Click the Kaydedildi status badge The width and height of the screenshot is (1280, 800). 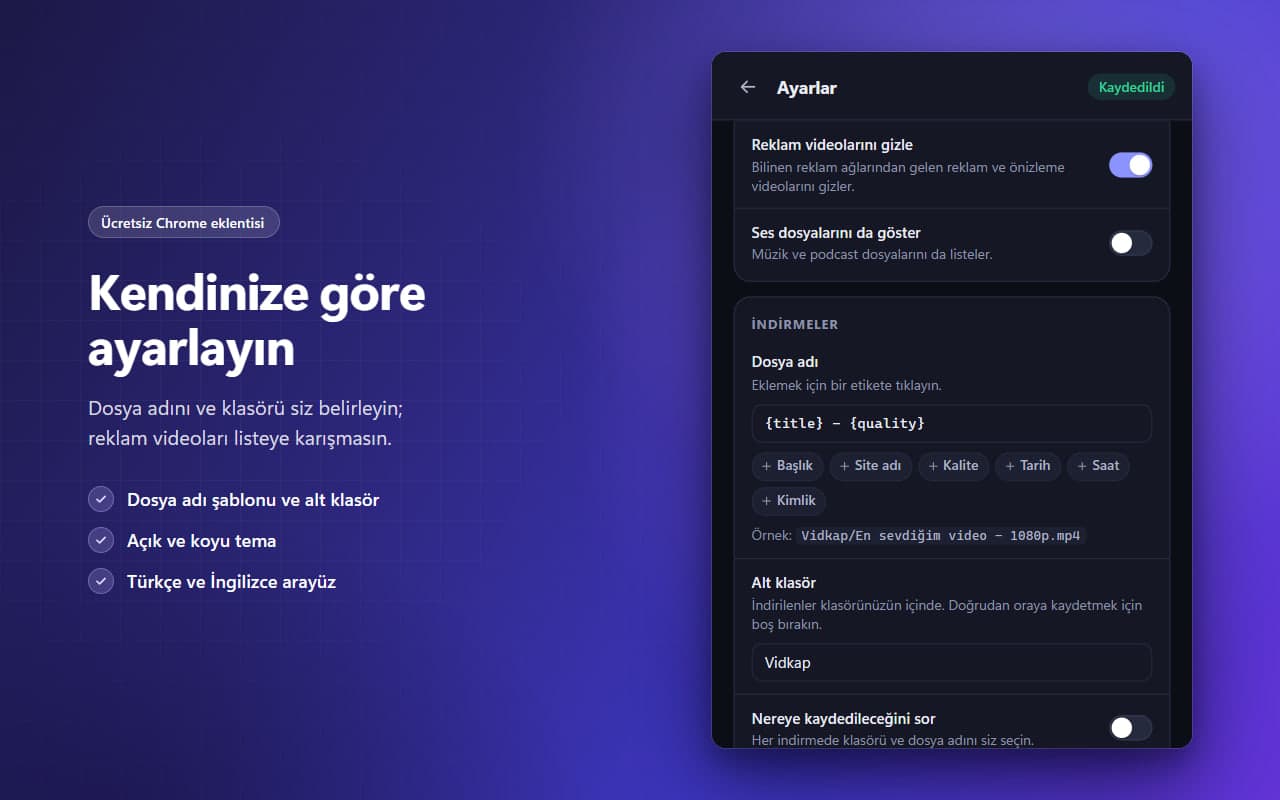(x=1131, y=87)
